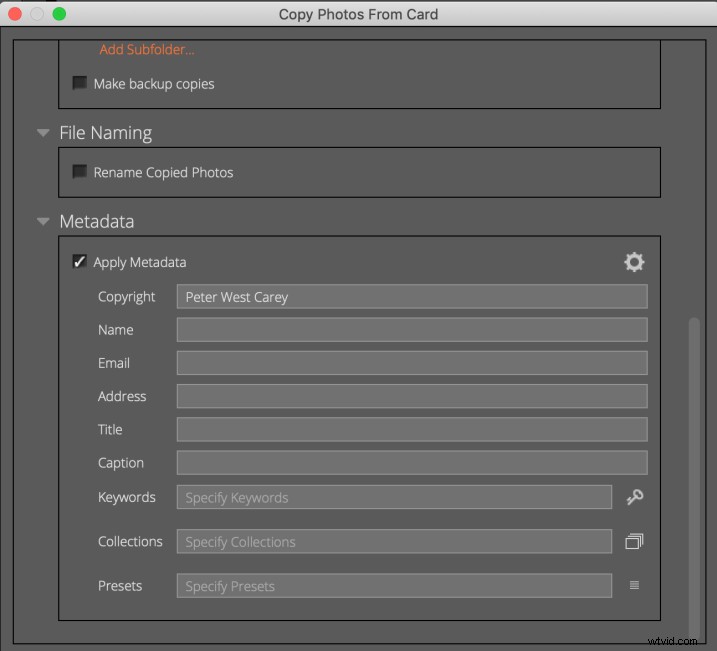Check the Rename Copied Photos option
This screenshot has width=717, height=651.
(x=80, y=172)
